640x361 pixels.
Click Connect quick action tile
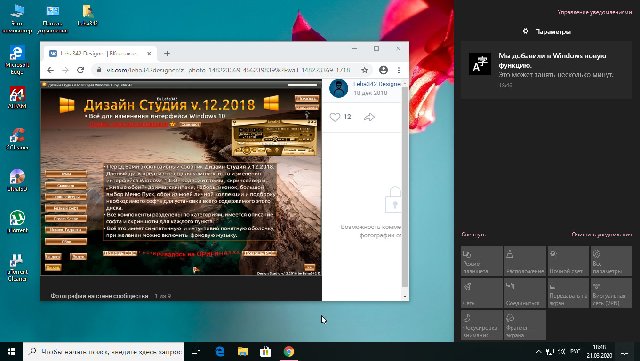(524, 293)
